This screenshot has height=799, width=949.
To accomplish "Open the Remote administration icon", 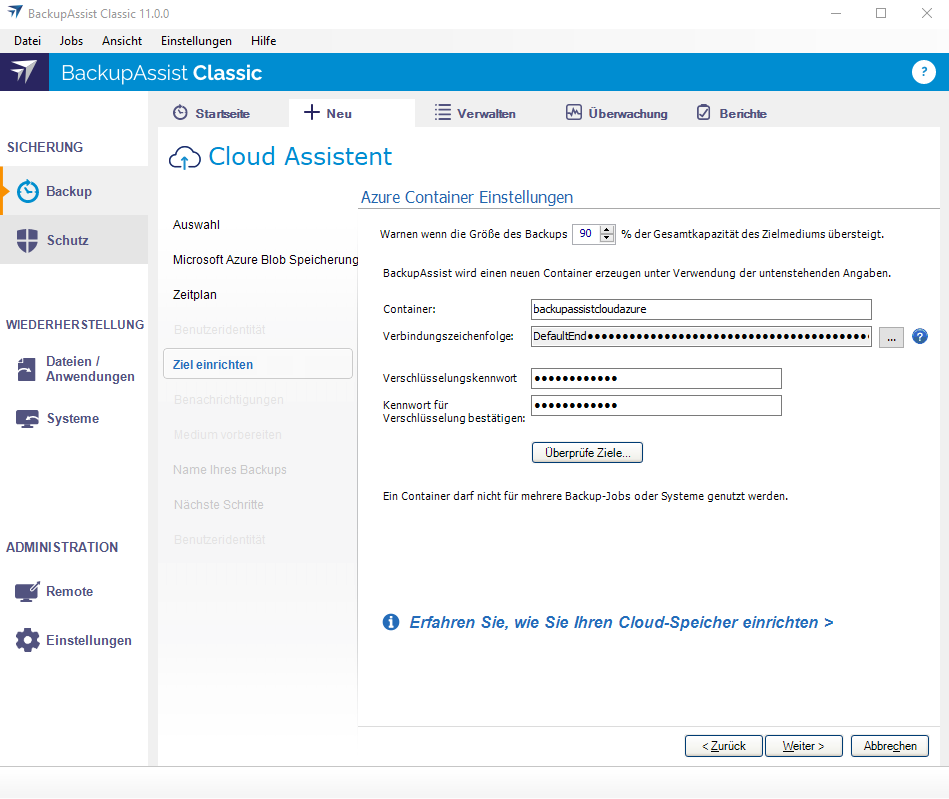I will coord(27,591).
